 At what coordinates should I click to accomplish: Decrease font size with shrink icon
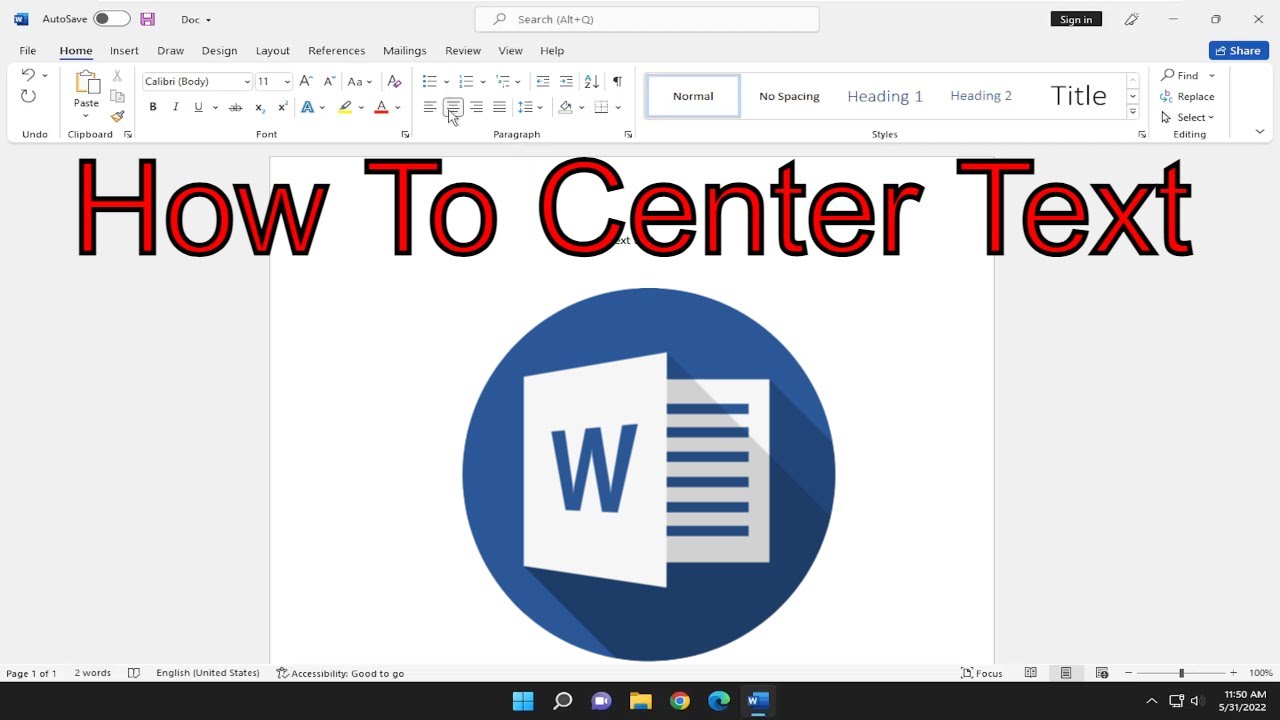click(x=328, y=81)
